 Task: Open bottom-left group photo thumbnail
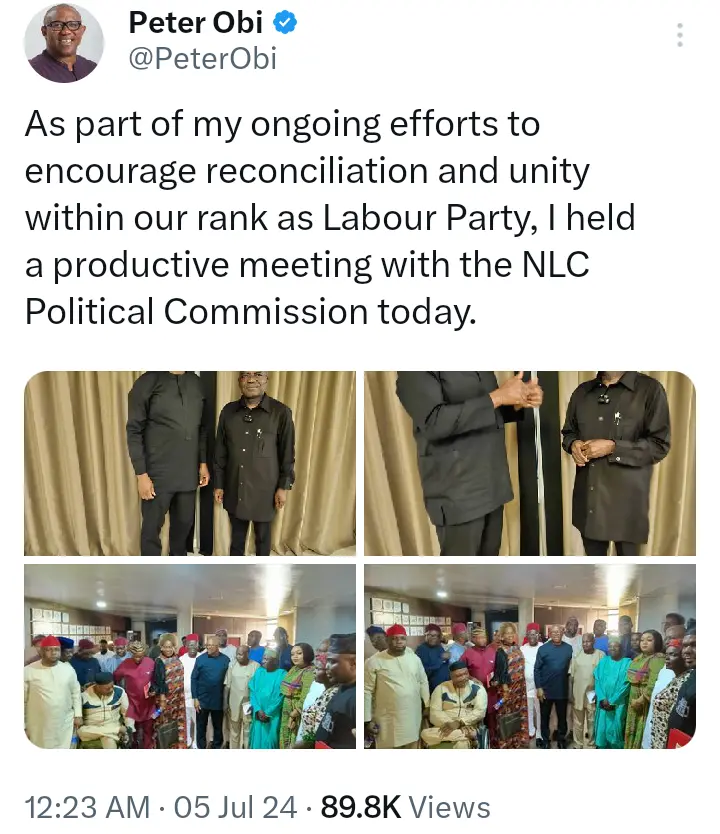click(x=190, y=656)
